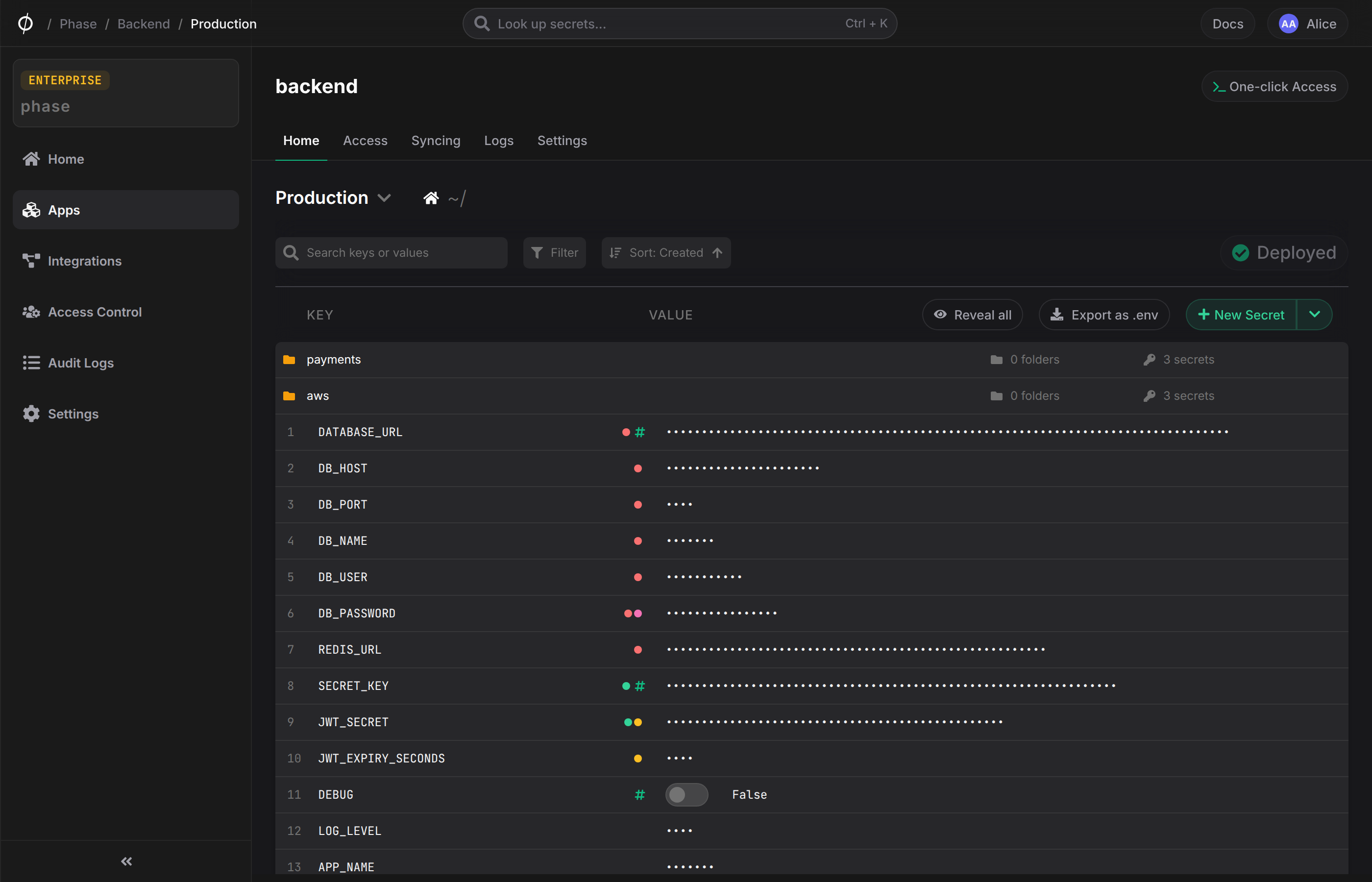1372x882 pixels.
Task: Reveal all secret values
Action: tap(972, 315)
